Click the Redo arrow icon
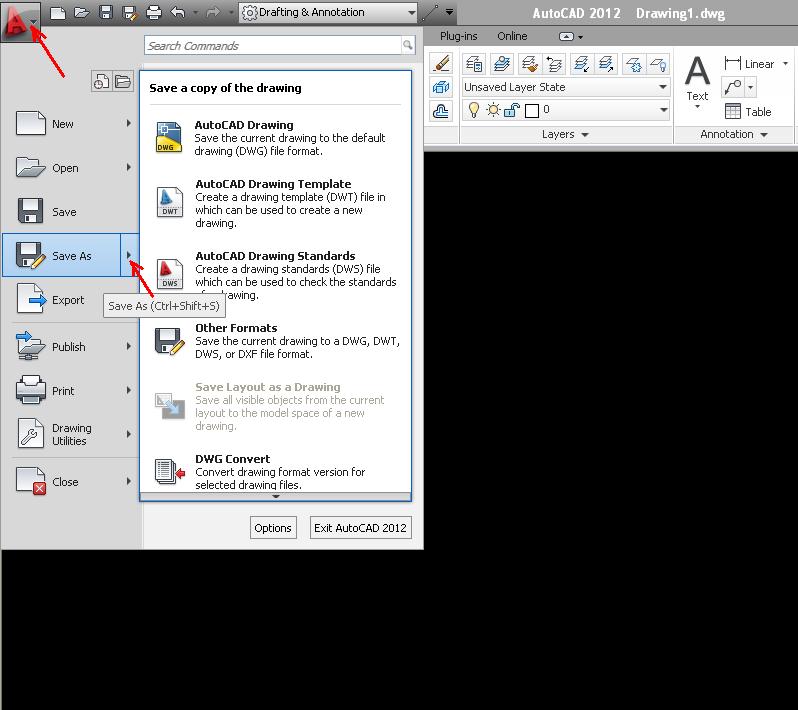The height and width of the screenshot is (710, 798). (x=213, y=12)
